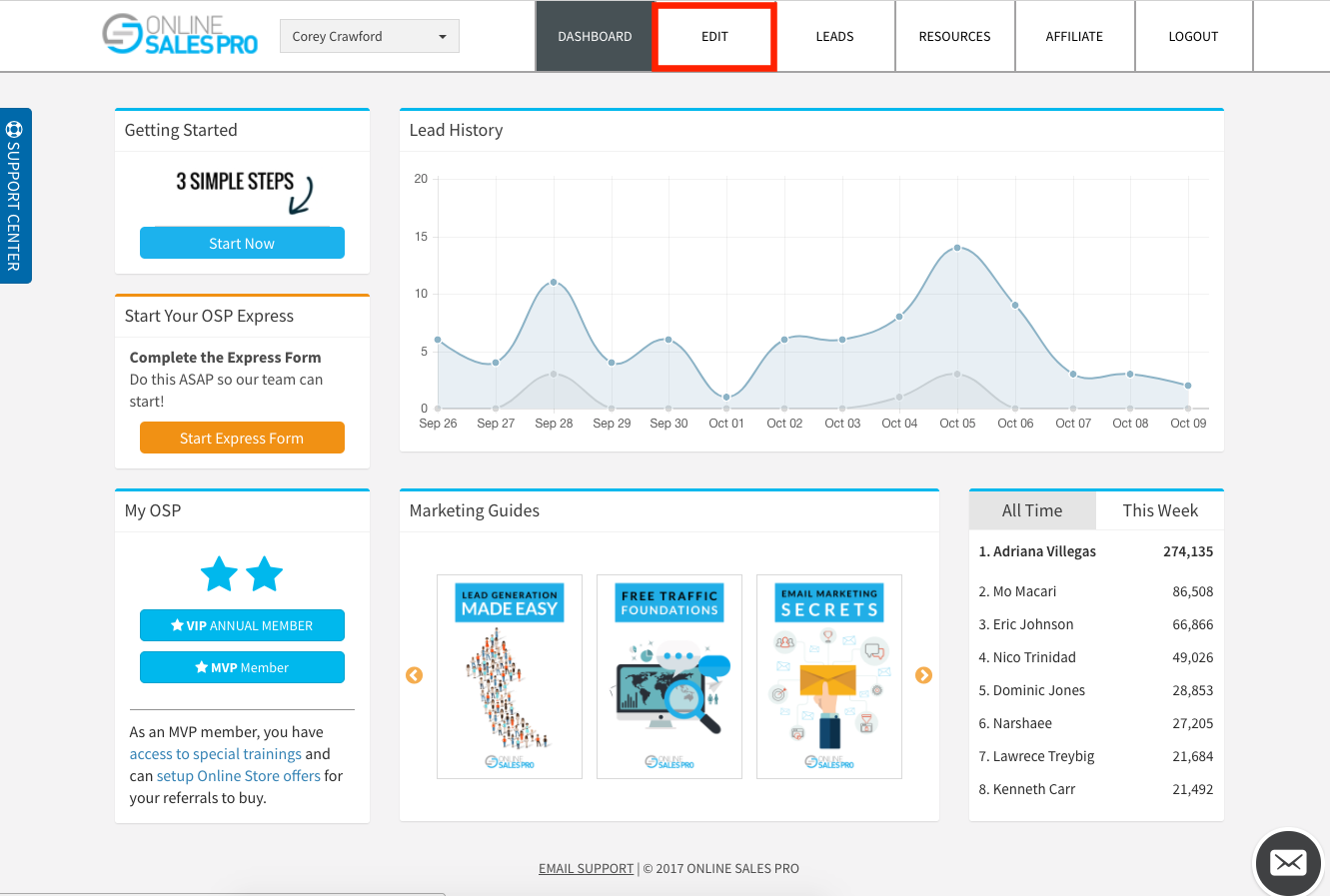The height and width of the screenshot is (896, 1330).
Task: Click the 274,135 score value
Action: point(1188,551)
